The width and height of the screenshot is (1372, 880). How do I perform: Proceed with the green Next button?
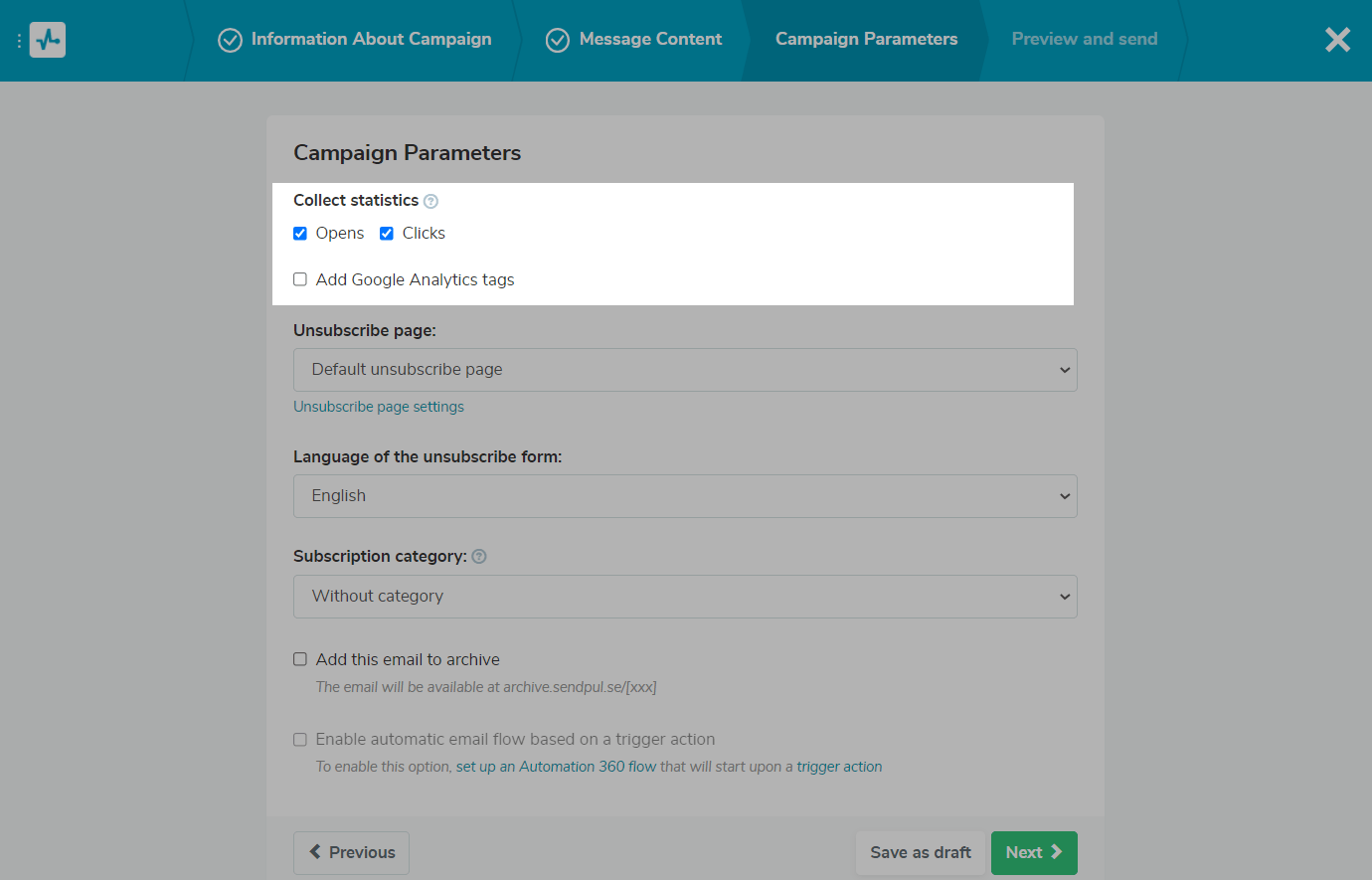coord(1033,852)
